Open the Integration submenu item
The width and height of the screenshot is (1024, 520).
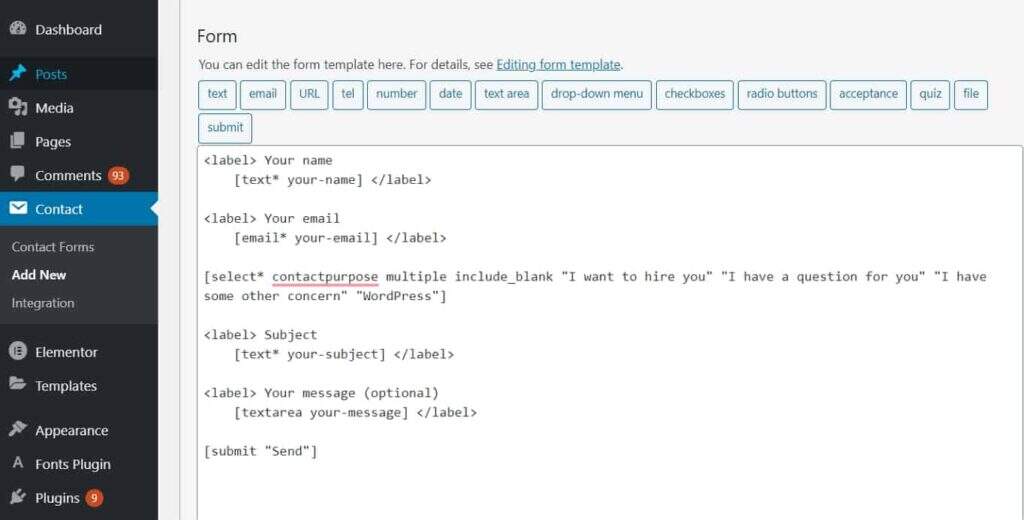43,303
